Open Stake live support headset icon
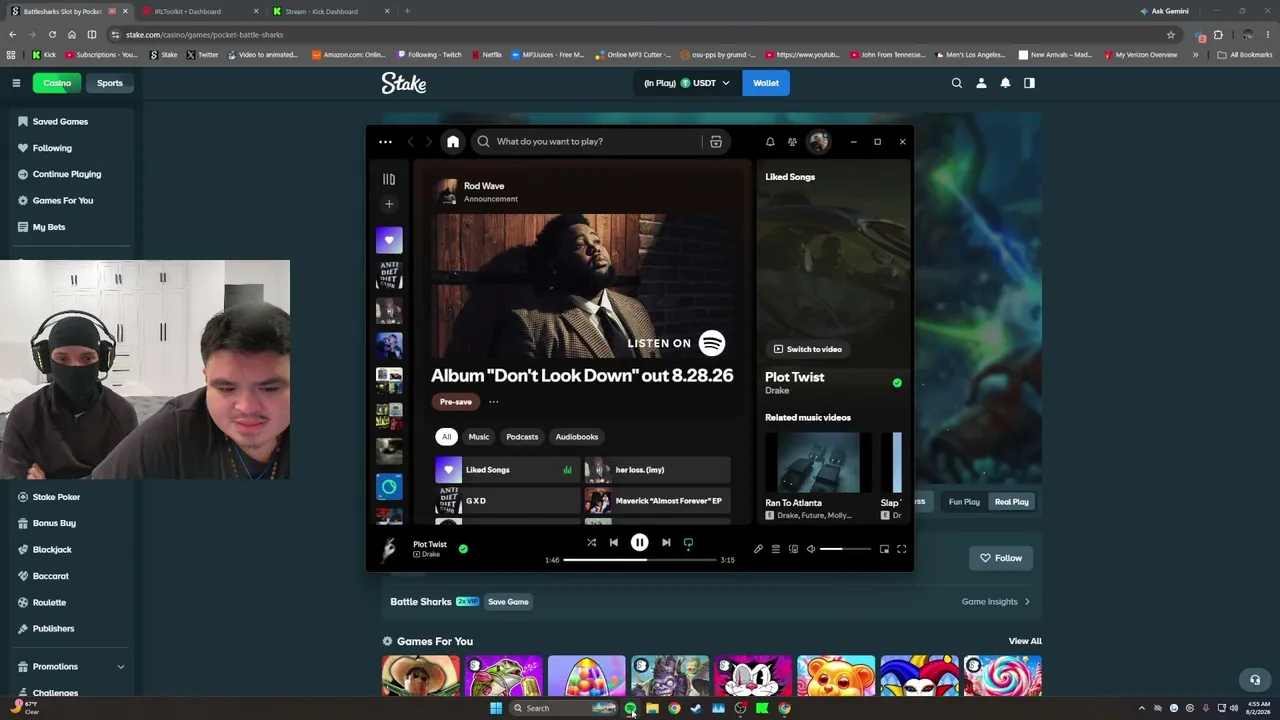Image resolution: width=1280 pixels, height=720 pixels. click(x=1255, y=680)
